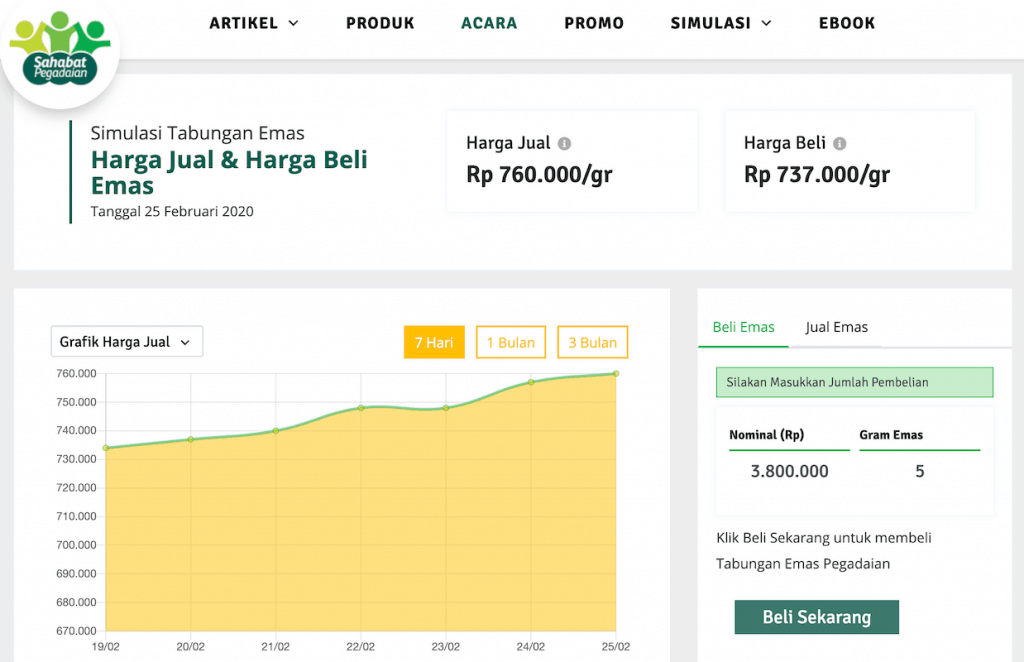Click the Nominal (Rp) input field
The height and width of the screenshot is (662, 1024).
pos(789,472)
